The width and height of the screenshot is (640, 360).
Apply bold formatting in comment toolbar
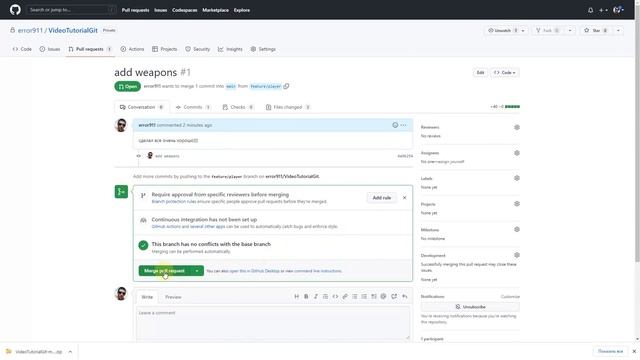point(306,296)
